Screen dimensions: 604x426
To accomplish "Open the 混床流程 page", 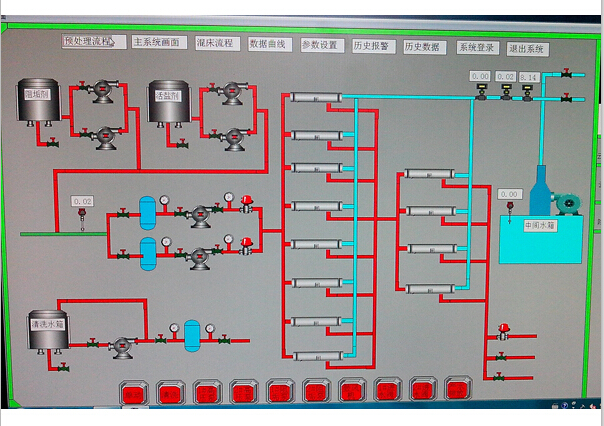I will pos(216,43).
